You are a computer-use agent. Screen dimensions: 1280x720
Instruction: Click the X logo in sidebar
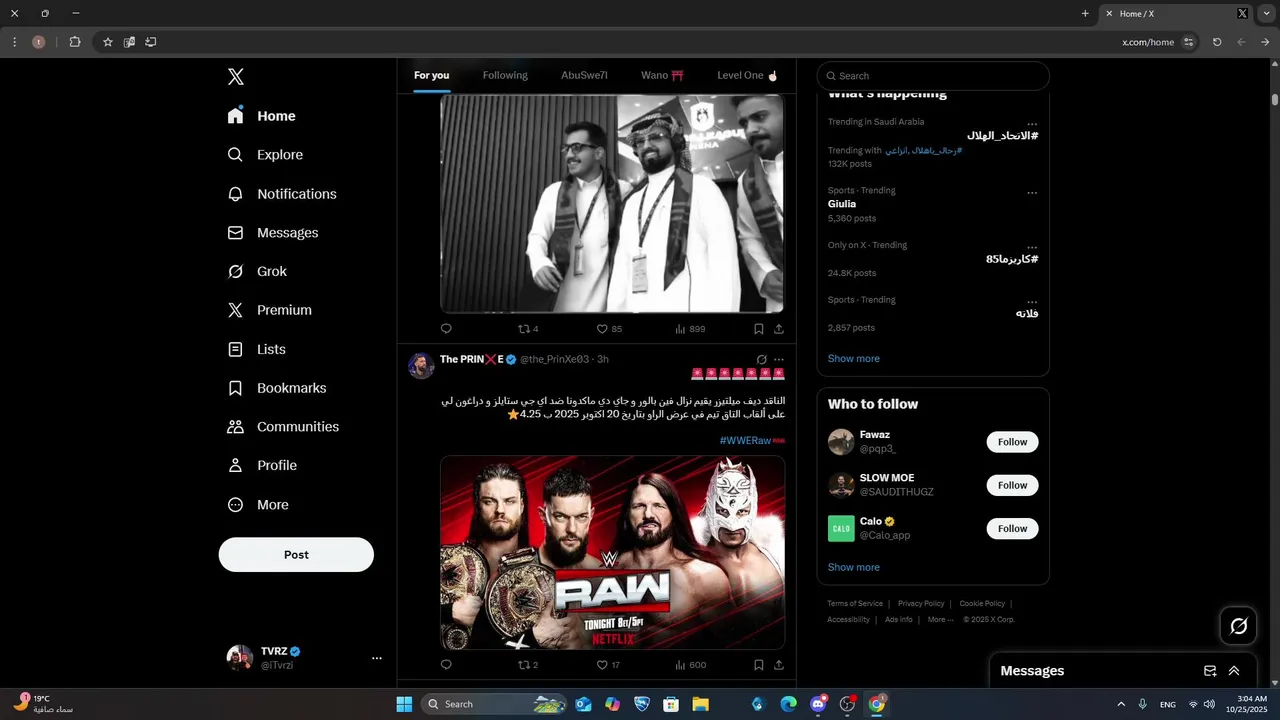click(x=235, y=77)
